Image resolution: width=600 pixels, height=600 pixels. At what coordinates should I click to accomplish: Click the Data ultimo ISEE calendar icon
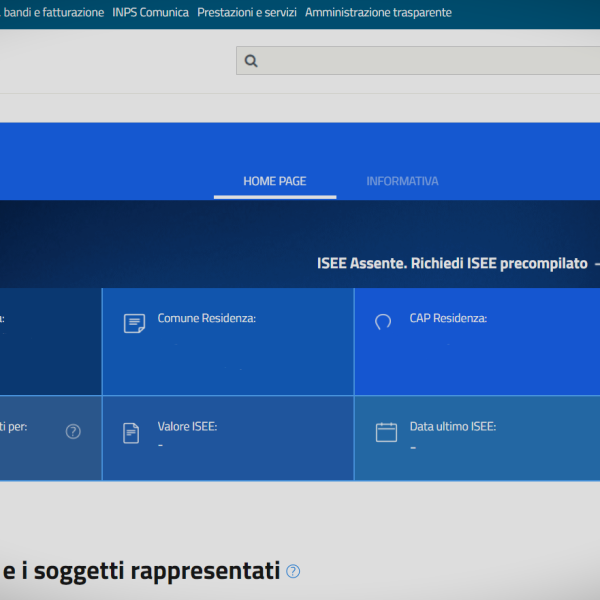386,432
